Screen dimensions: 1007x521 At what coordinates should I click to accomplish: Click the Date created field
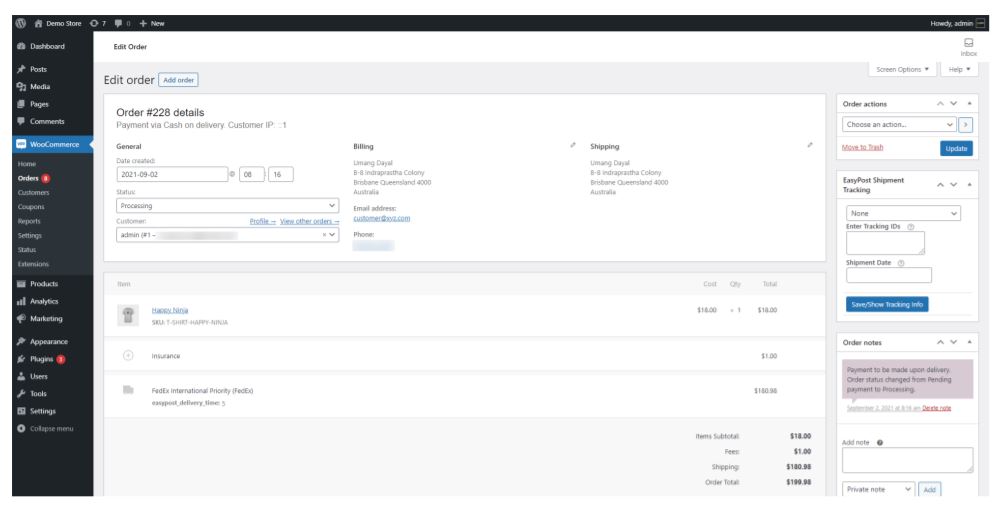tap(172, 174)
